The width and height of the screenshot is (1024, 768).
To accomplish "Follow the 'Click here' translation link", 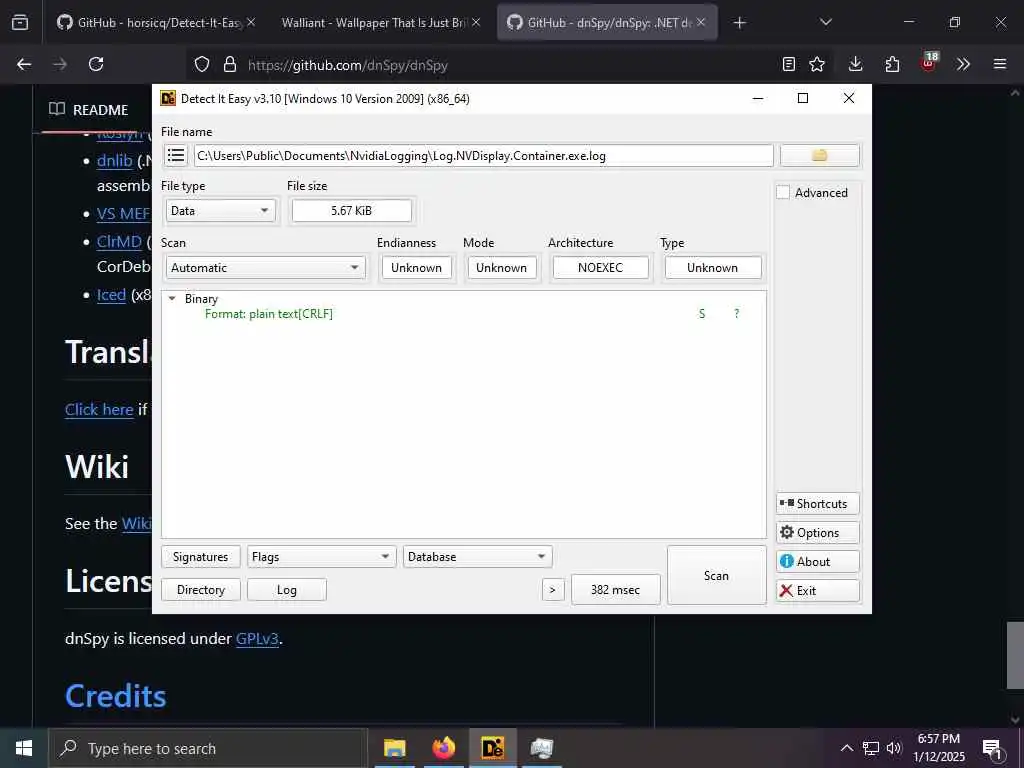I will coord(99,409).
